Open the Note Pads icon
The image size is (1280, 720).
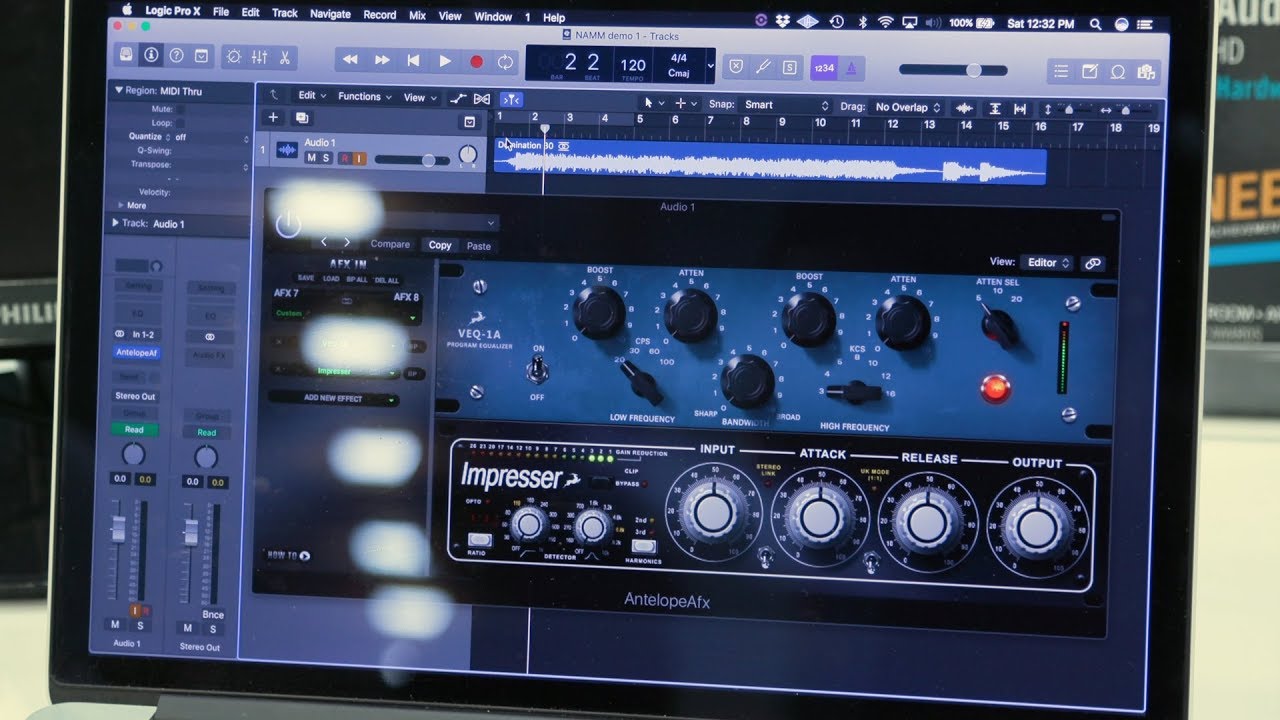tap(1090, 72)
